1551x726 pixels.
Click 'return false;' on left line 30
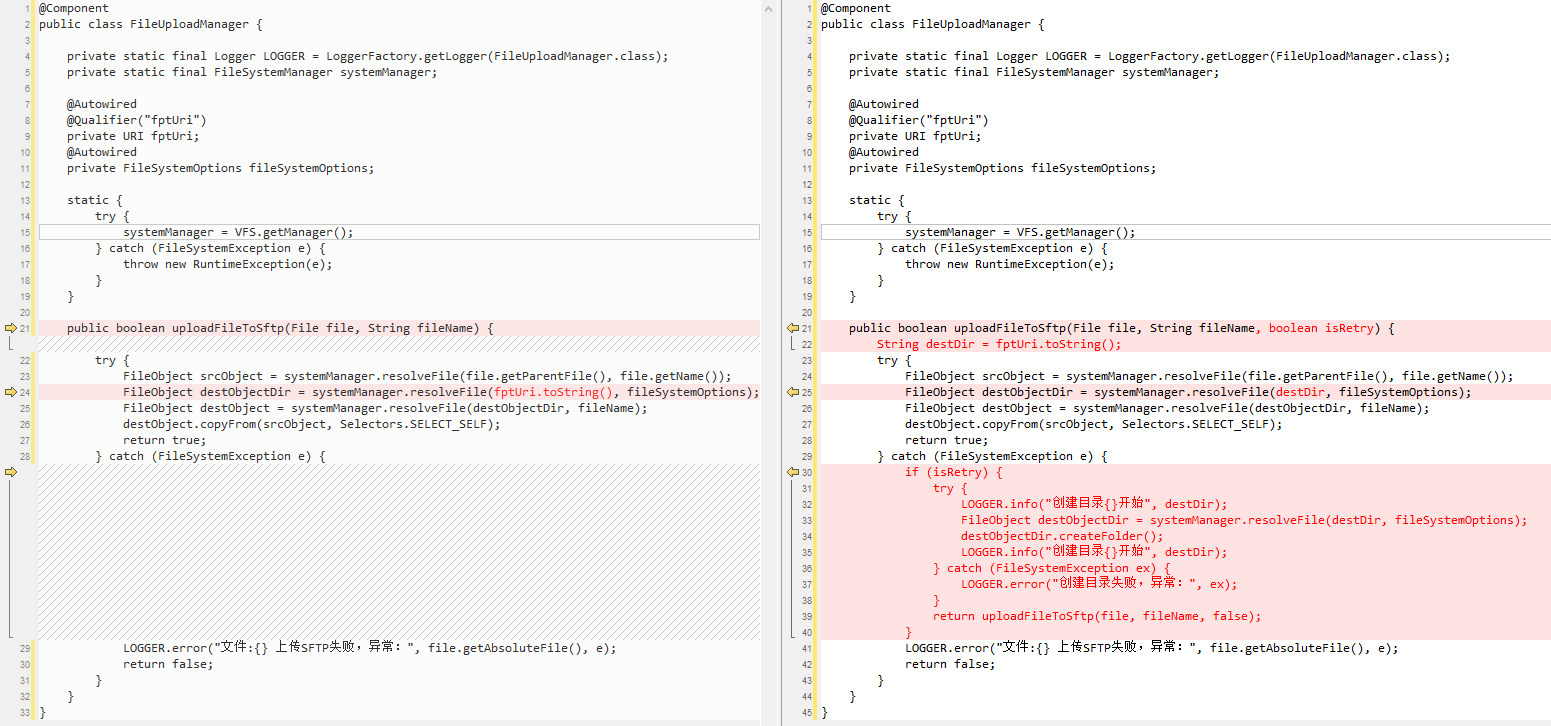pyautogui.click(x=168, y=664)
